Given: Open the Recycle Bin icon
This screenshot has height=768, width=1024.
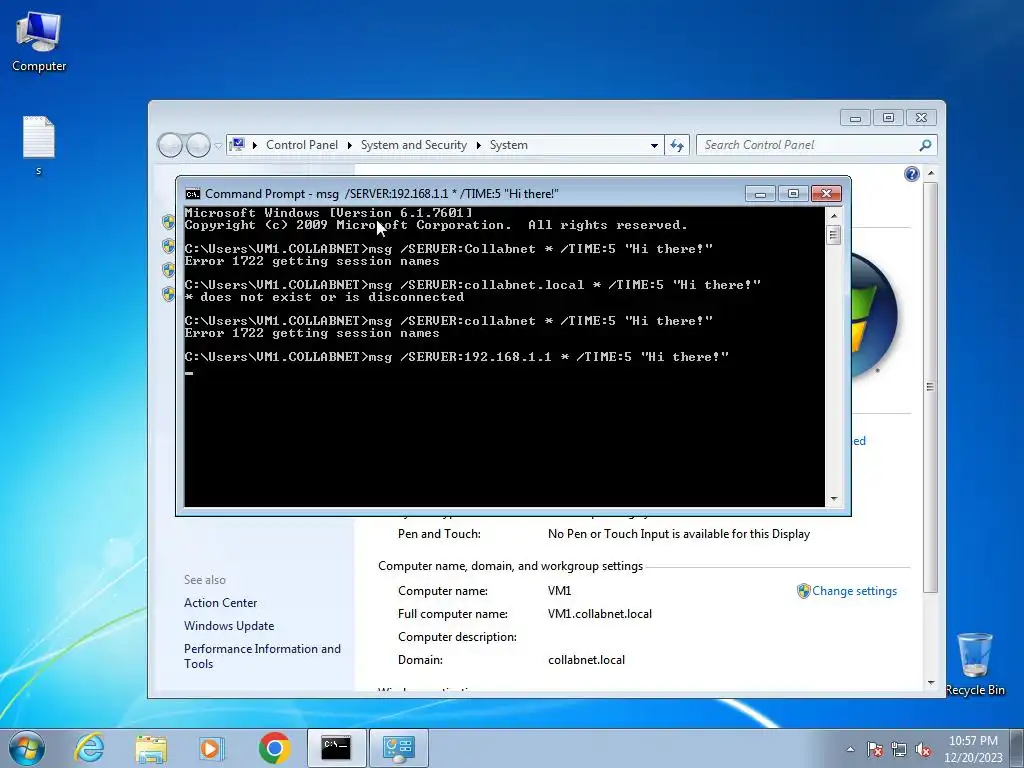Looking at the screenshot, I should click(974, 664).
